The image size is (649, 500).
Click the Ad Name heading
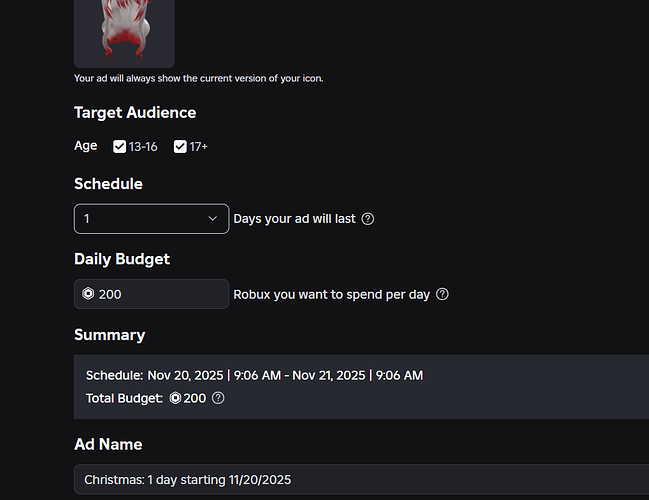[x=108, y=444]
